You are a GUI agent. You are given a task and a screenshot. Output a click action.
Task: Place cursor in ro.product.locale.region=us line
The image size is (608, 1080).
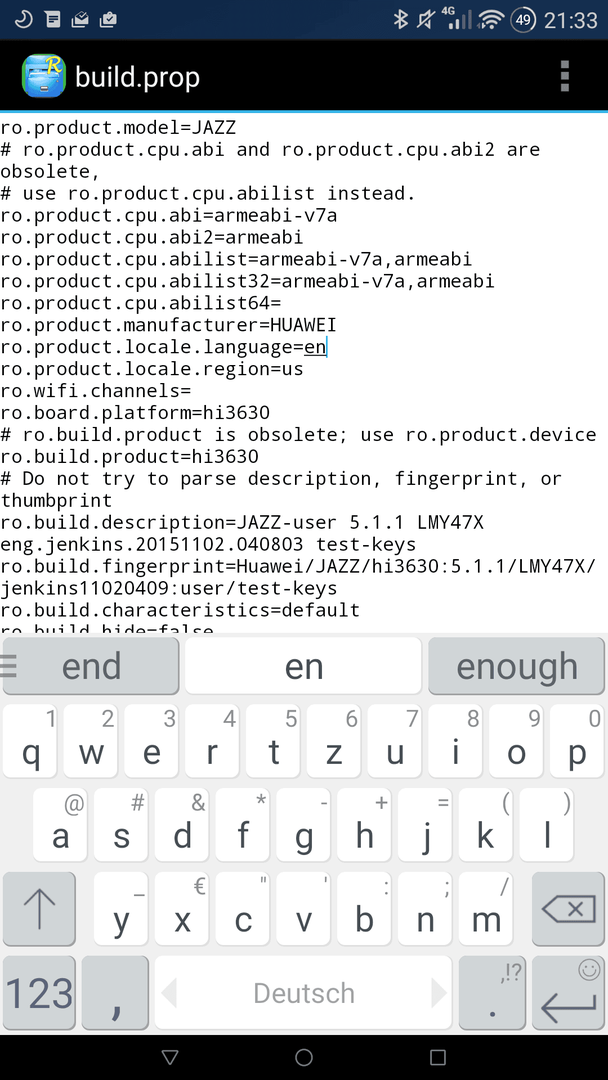coord(151,369)
